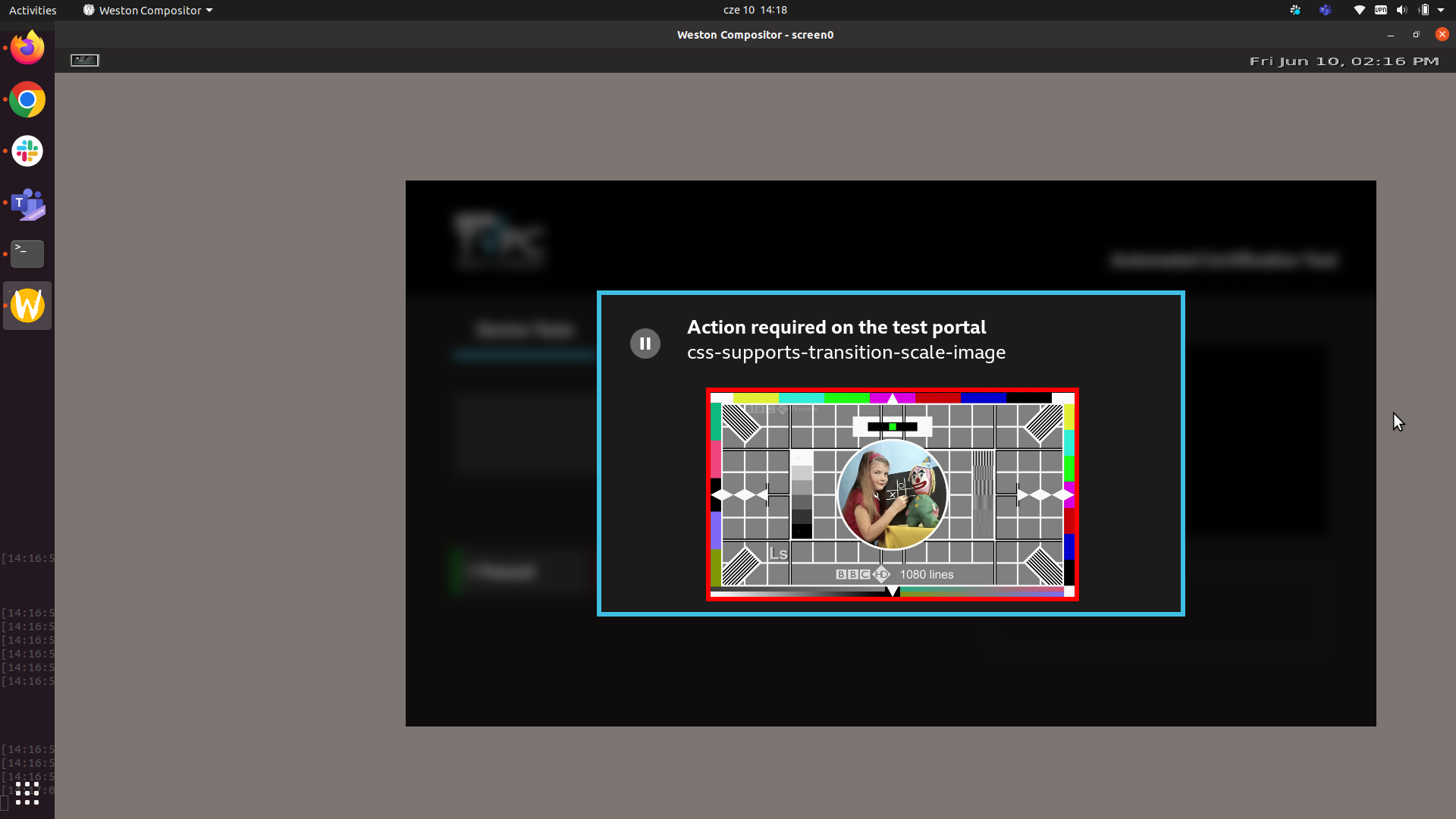Click the Weston terminal launcher icon
Screen dimensions: 1456x819
click(x=85, y=60)
